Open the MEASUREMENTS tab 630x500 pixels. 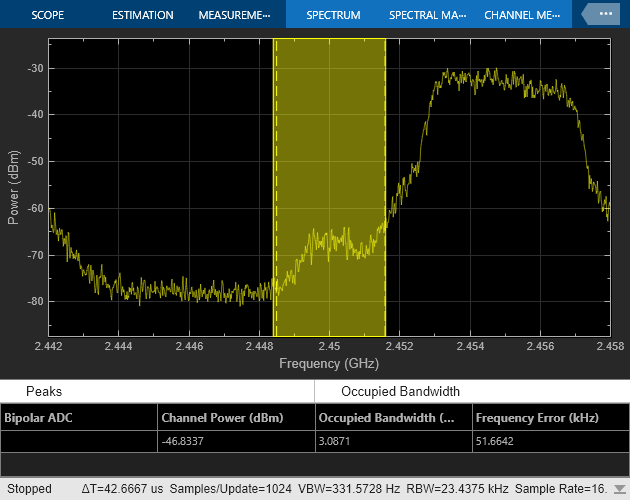pos(234,15)
